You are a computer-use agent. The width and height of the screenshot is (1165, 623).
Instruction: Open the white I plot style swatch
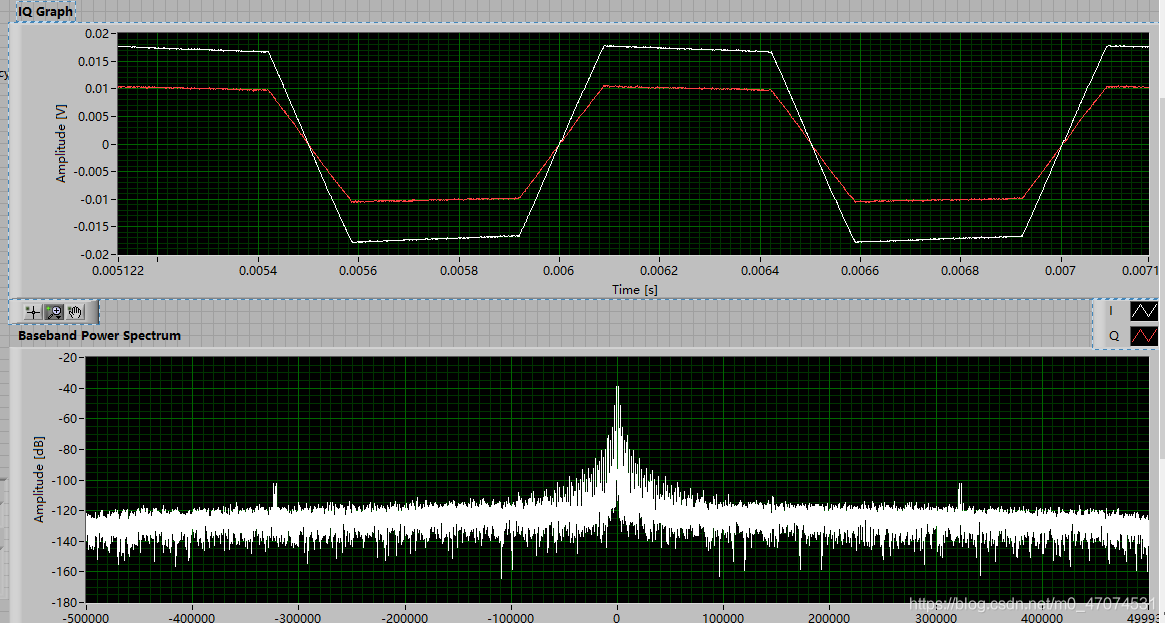1143,310
